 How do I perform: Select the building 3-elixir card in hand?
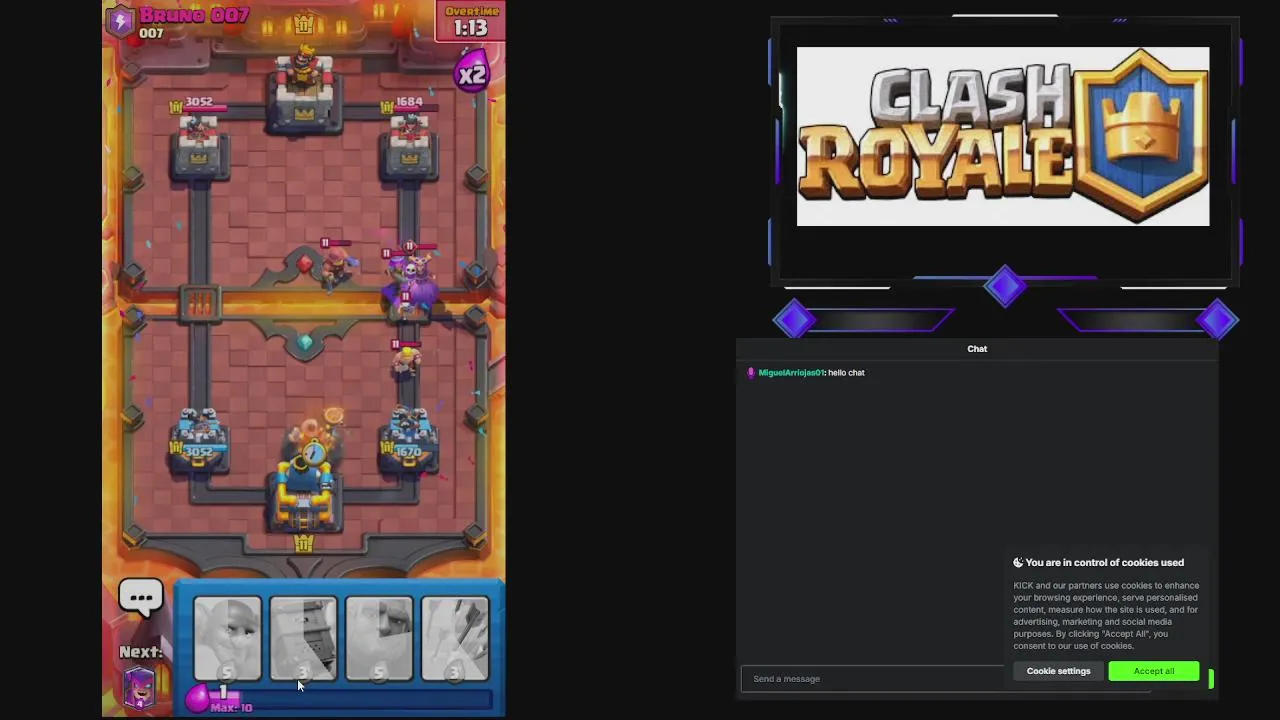303,639
